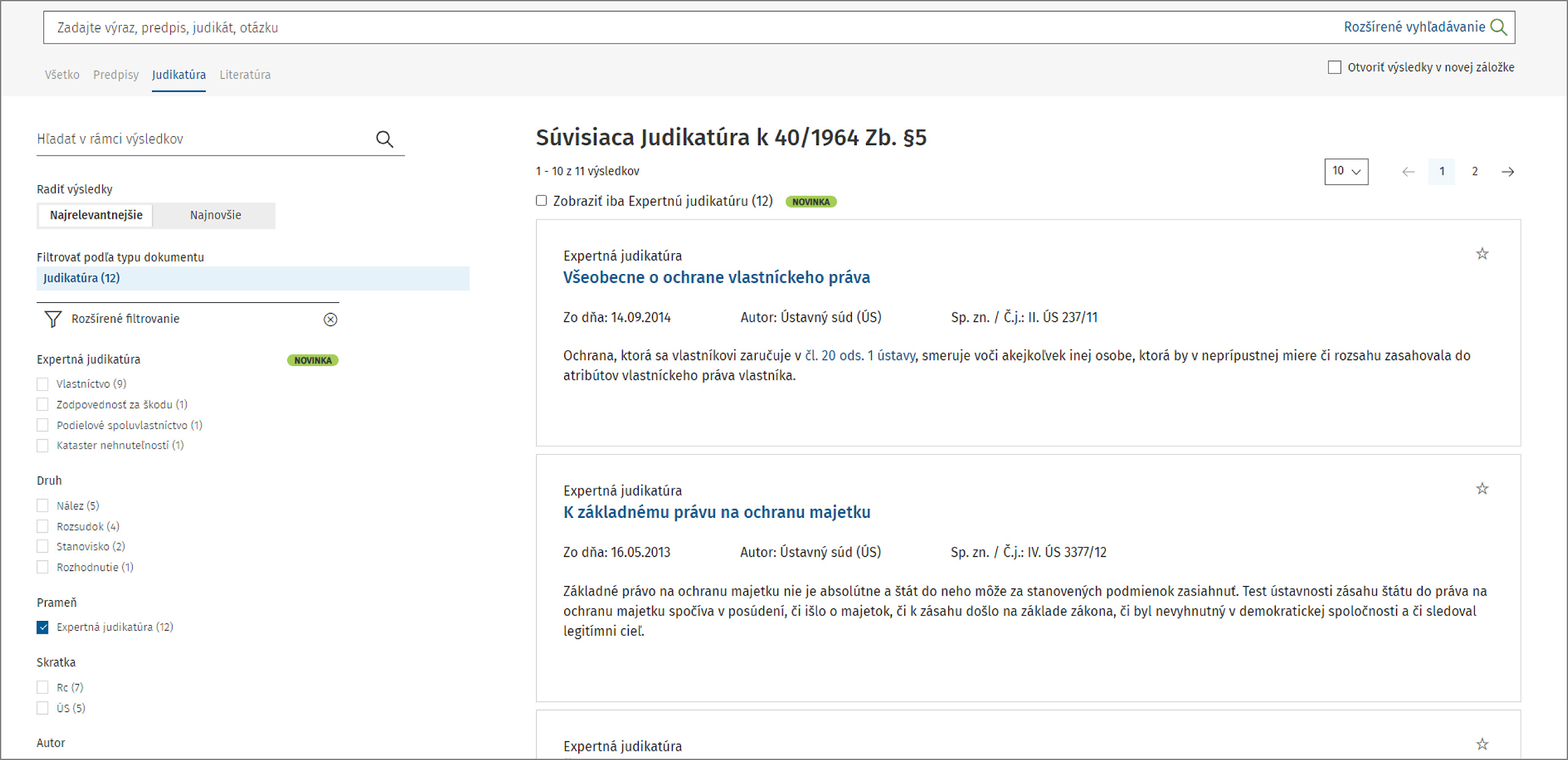Open the Rozšírené vyhľadávanie link

(x=1414, y=27)
